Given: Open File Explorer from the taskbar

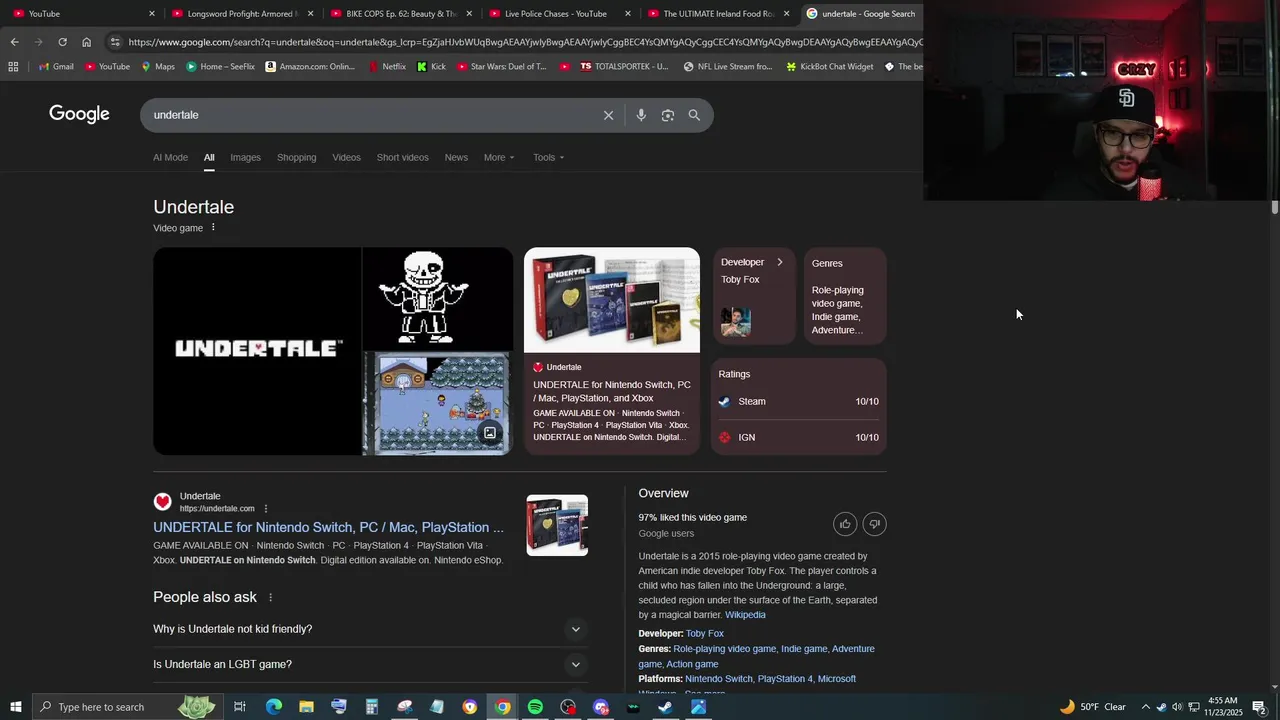Looking at the screenshot, I should pos(306,707).
